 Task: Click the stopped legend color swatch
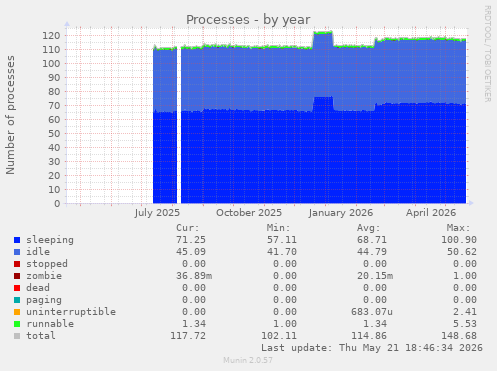[17, 264]
